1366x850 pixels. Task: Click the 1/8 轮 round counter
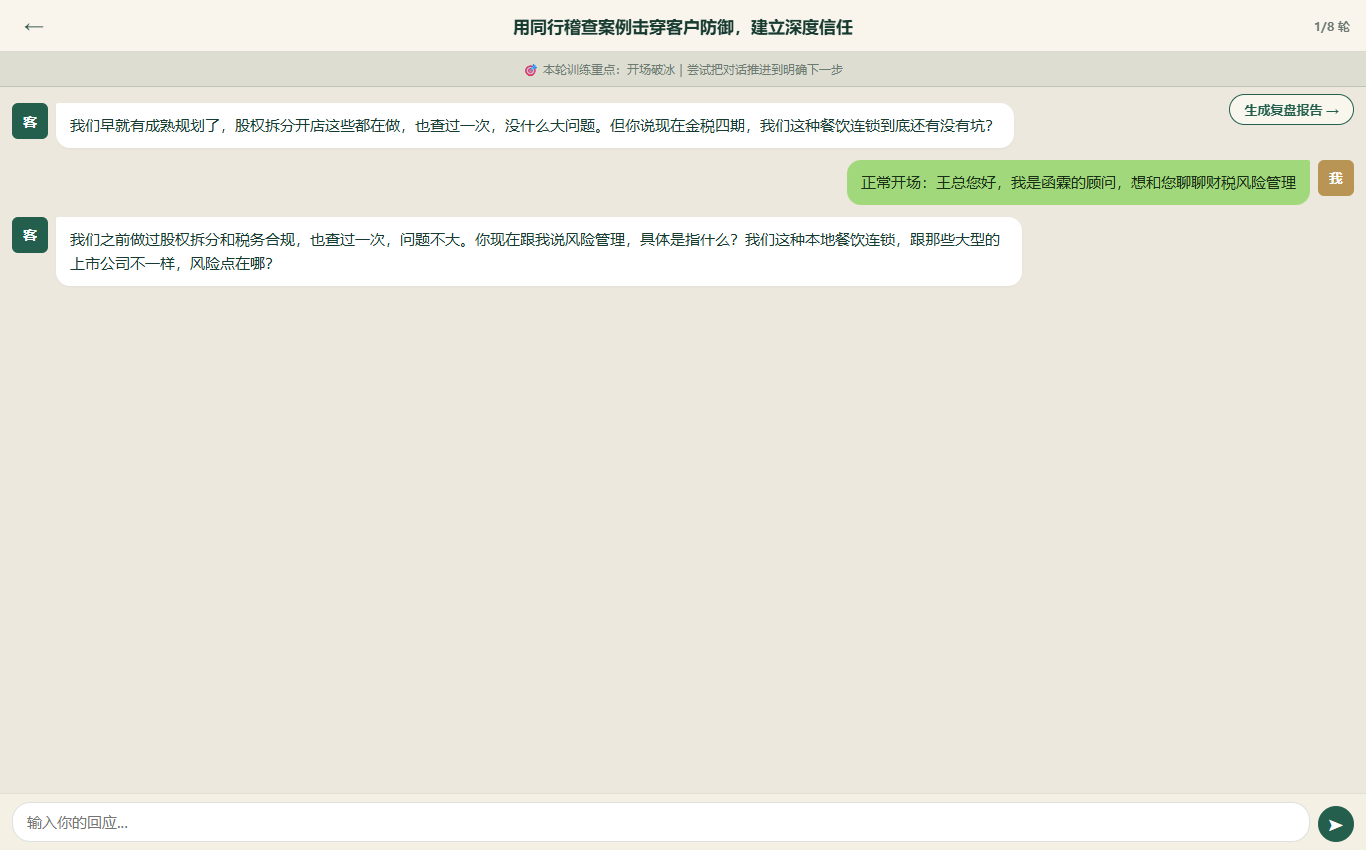pos(1331,27)
